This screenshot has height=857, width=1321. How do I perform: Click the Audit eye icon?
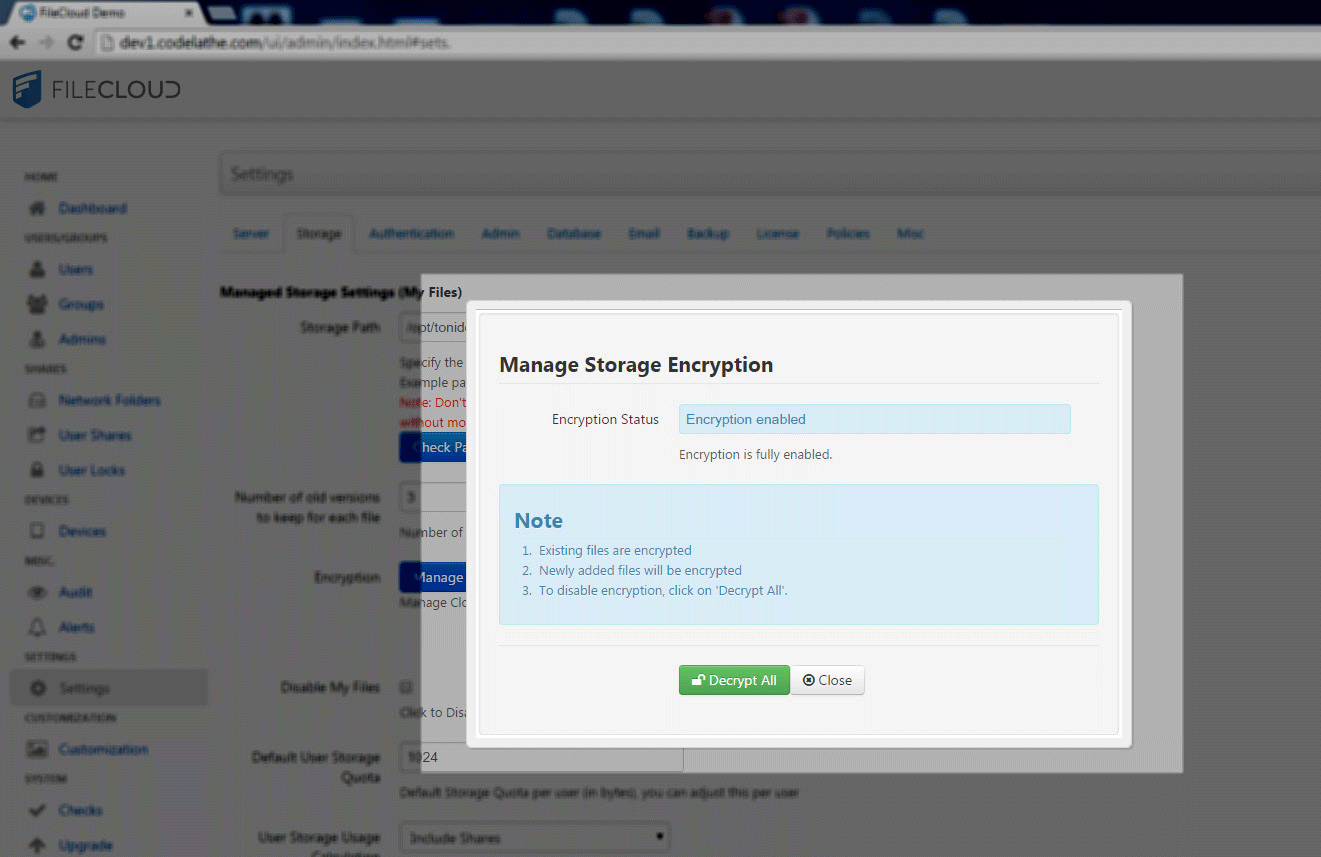pyautogui.click(x=37, y=593)
